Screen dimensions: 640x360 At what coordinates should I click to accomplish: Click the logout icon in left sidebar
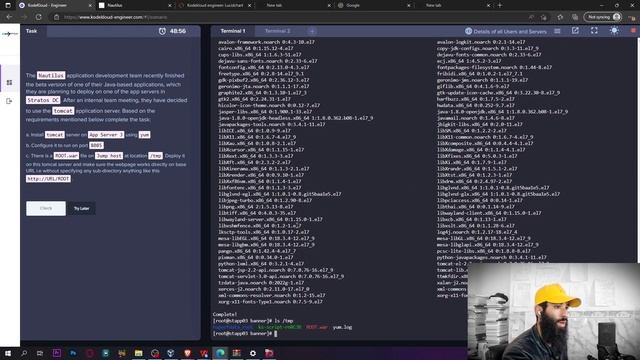9,101
